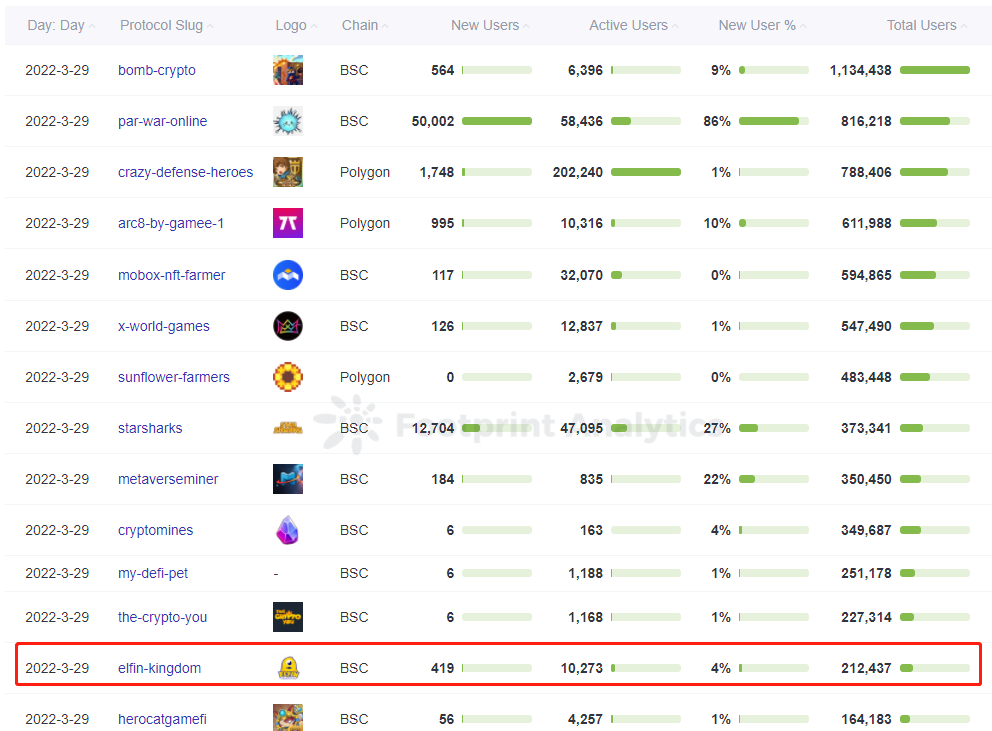Click the the-crypto-you logo
The height and width of the screenshot is (731, 992).
(288, 617)
